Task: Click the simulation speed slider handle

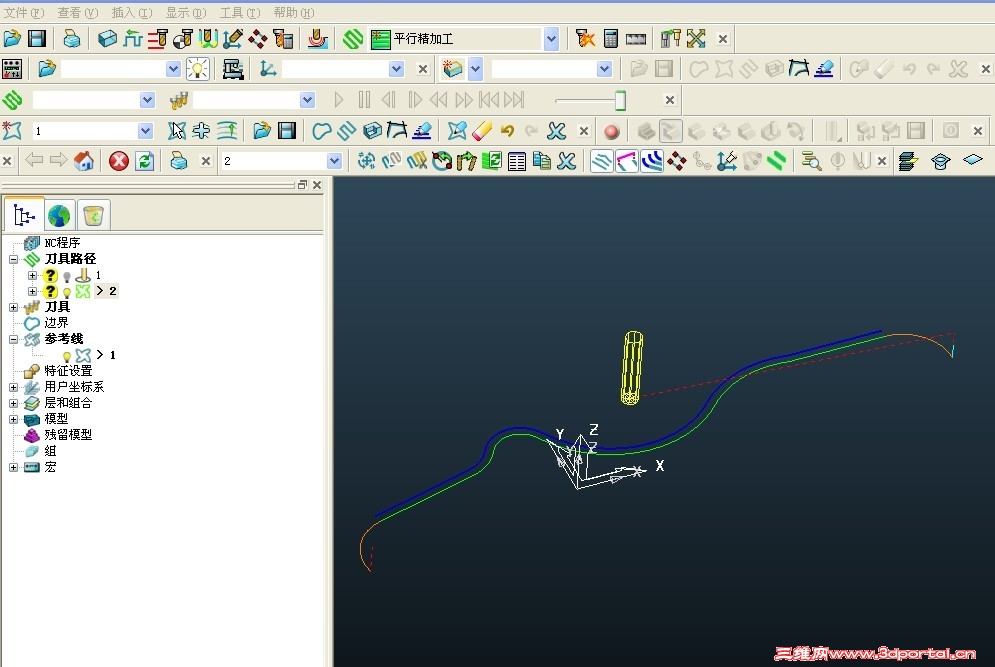Action: click(x=621, y=100)
